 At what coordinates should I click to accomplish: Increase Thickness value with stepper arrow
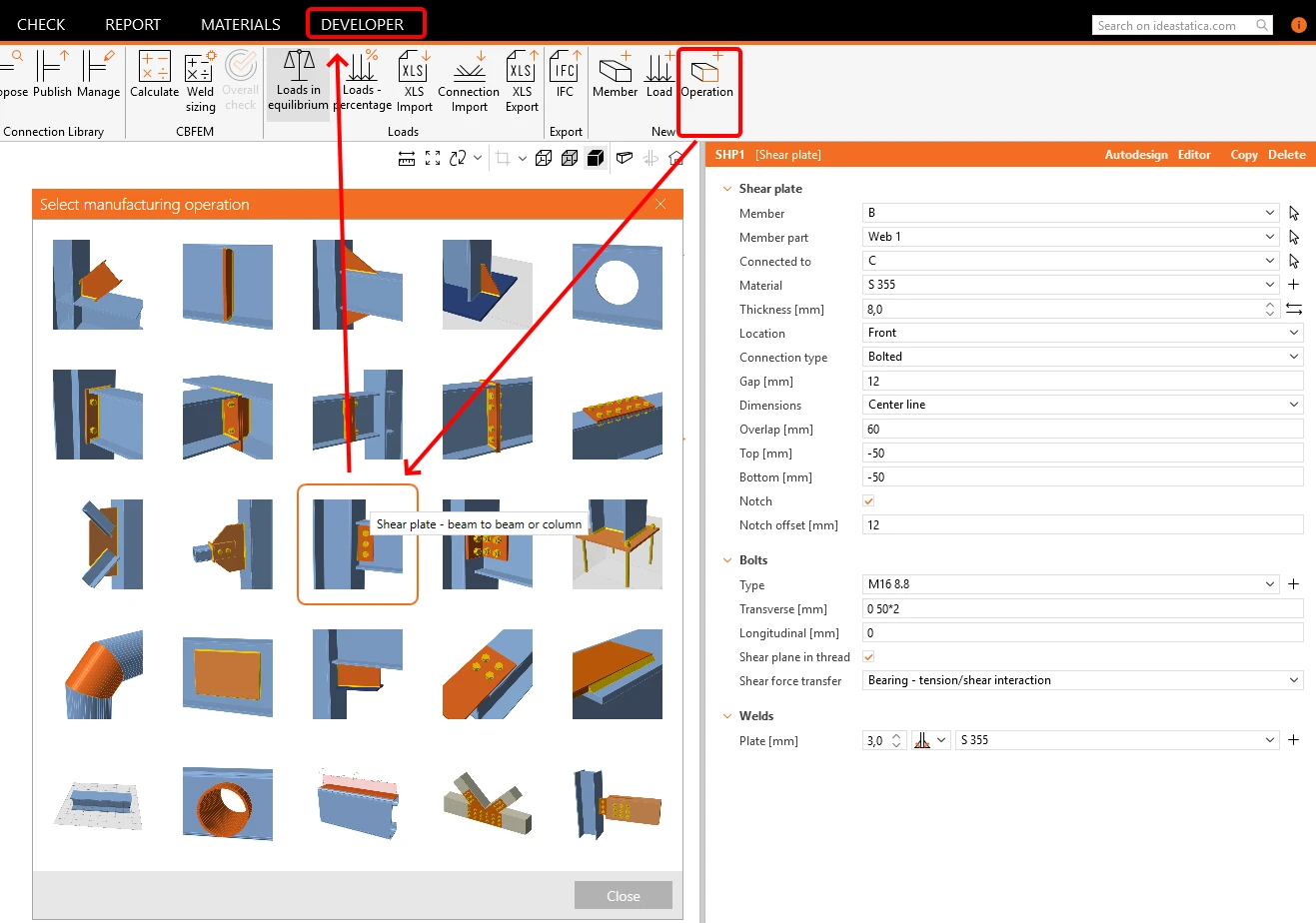(1270, 305)
